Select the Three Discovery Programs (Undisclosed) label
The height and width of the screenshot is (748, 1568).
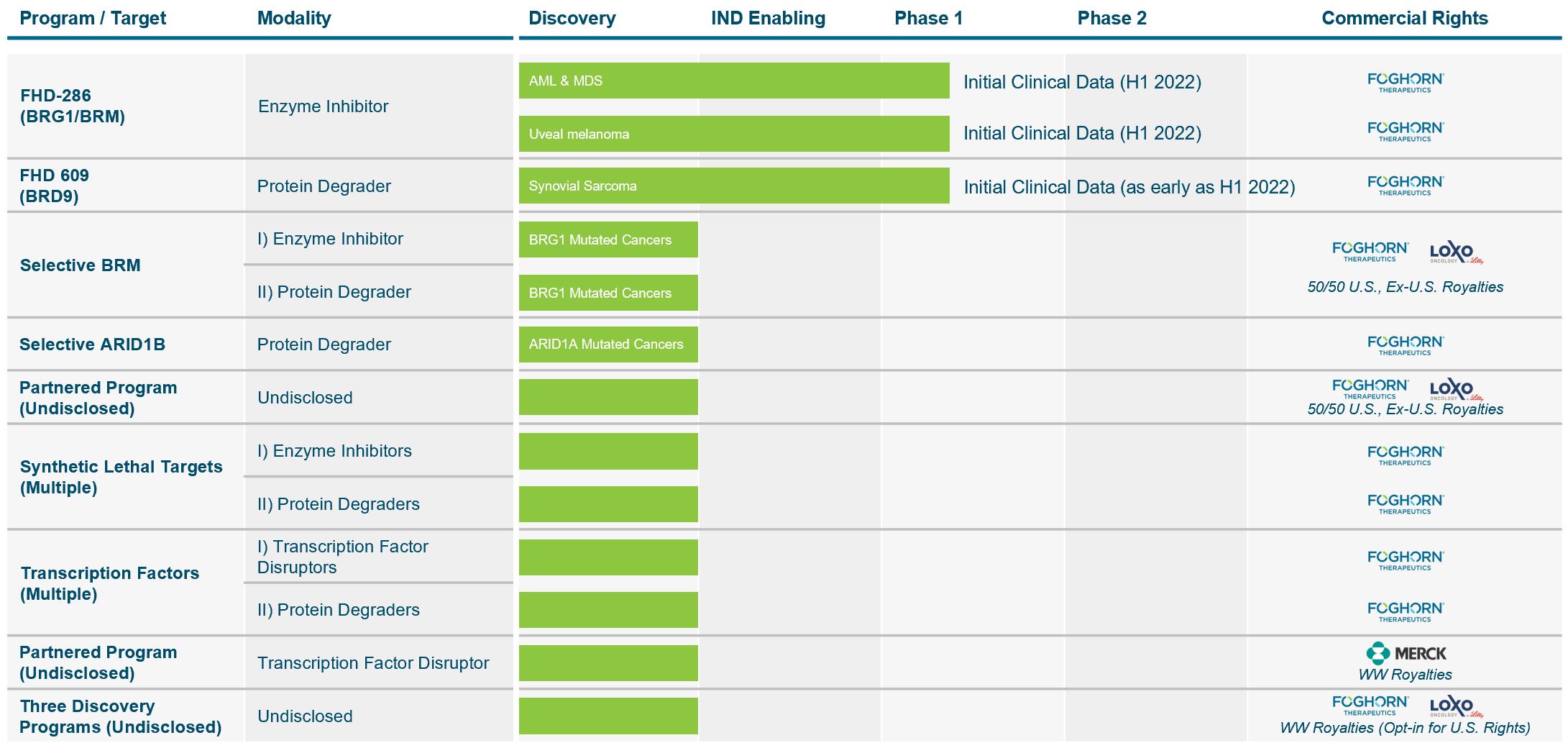[x=120, y=716]
